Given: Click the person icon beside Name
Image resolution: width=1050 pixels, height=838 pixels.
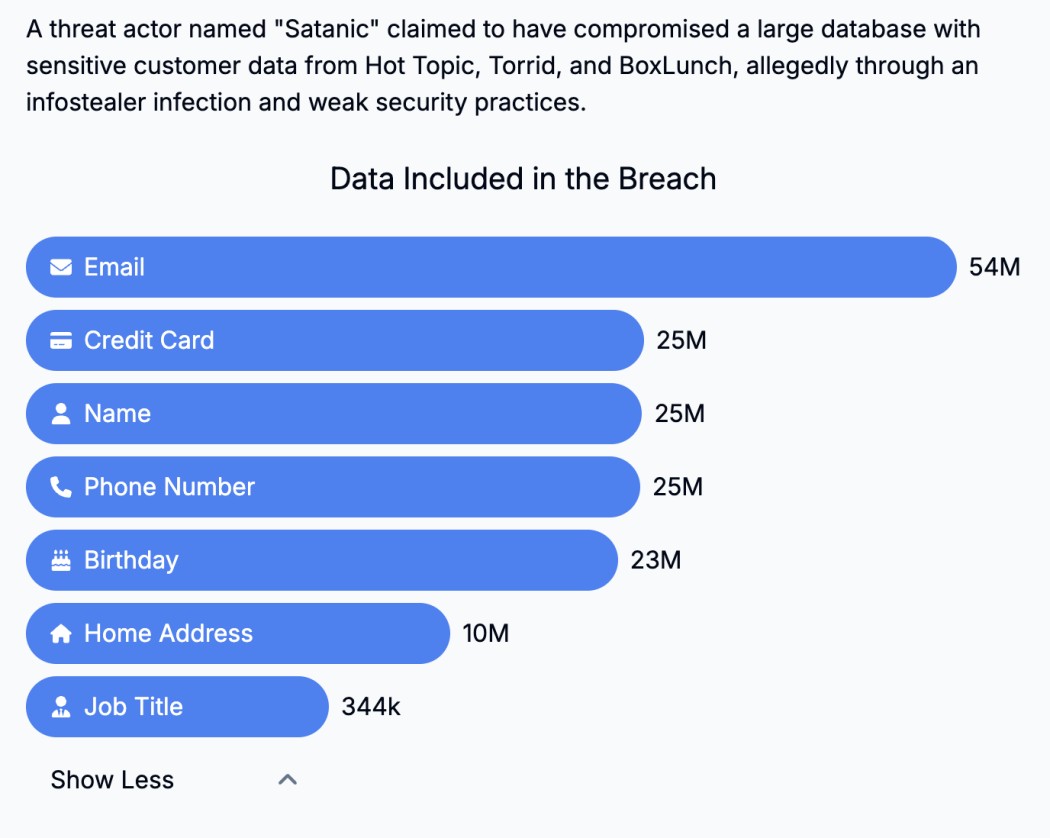Looking at the screenshot, I should (x=61, y=414).
